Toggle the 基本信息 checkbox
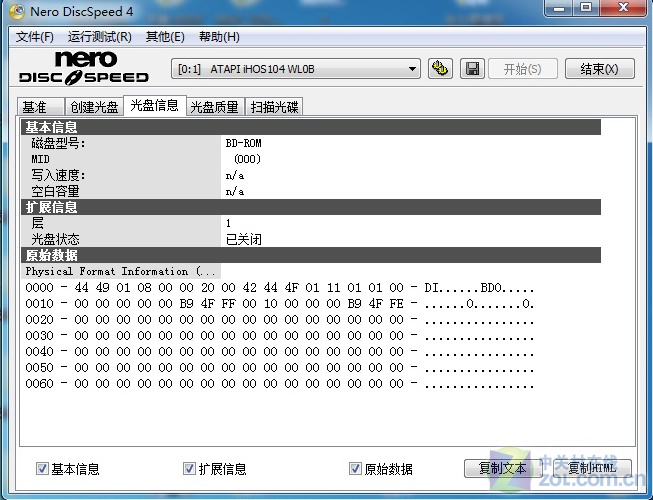653x500 pixels. (42, 468)
